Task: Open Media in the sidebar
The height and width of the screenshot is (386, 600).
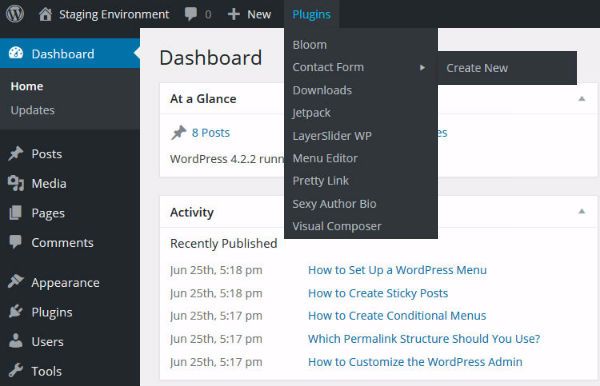Action: point(49,184)
